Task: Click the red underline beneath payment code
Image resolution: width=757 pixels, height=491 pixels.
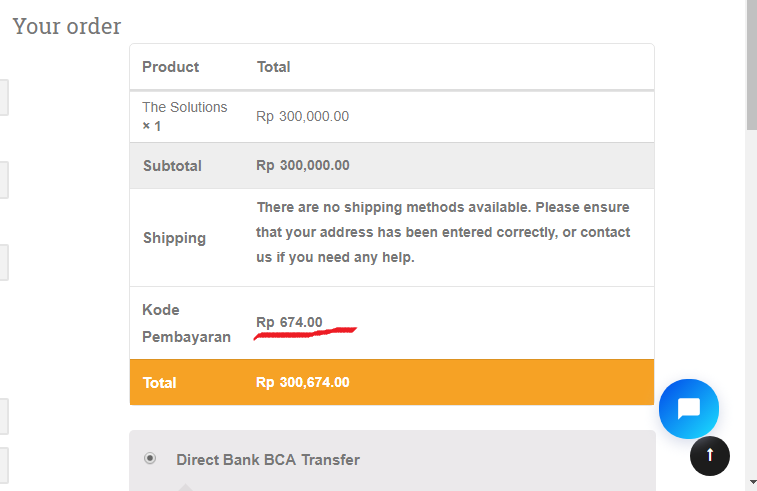Action: tap(305, 332)
